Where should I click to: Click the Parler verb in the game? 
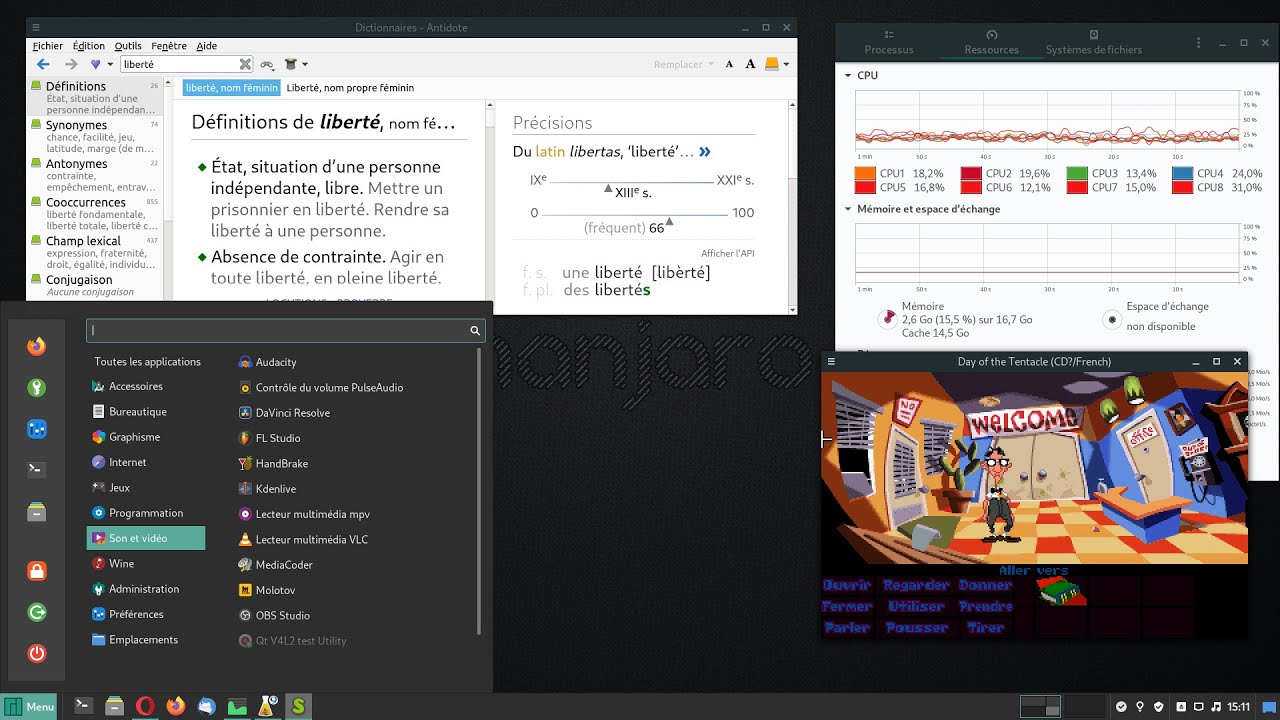pyautogui.click(x=847, y=628)
